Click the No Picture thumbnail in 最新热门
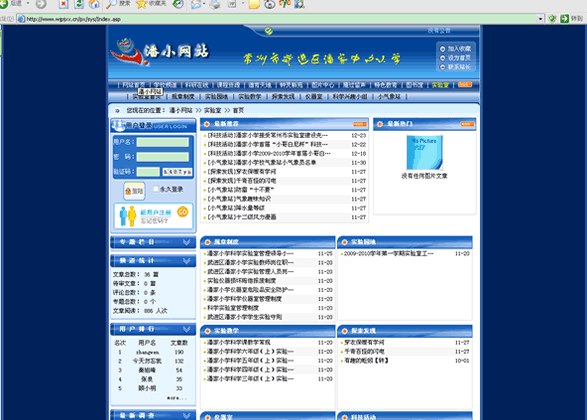 (425, 152)
